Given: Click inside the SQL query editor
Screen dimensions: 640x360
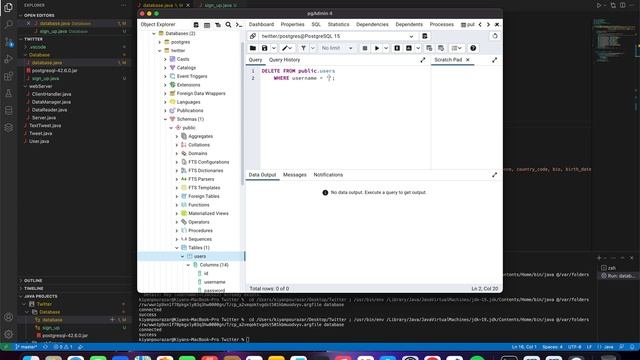Looking at the screenshot, I should 345,118.
